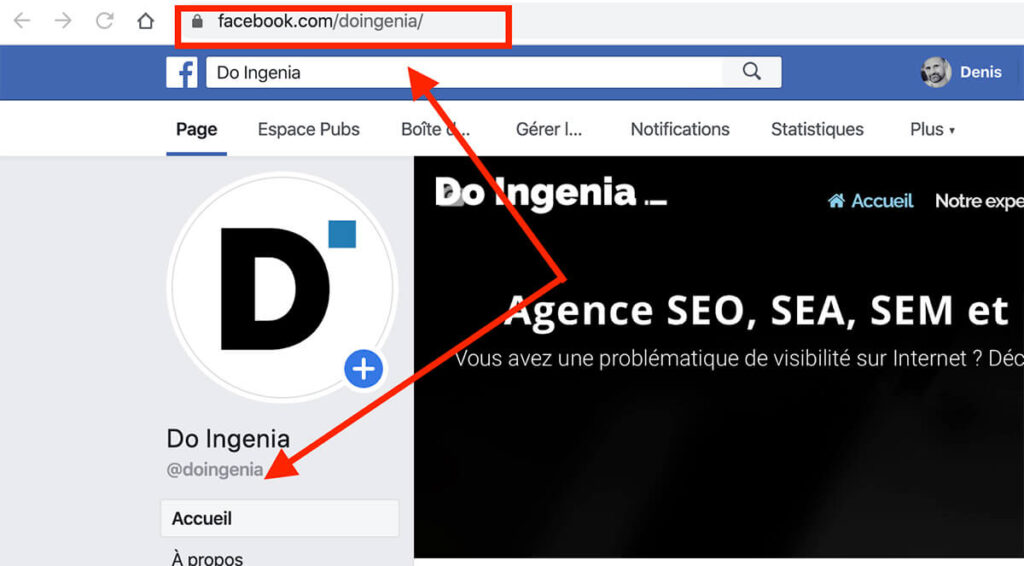The height and width of the screenshot is (566, 1024).
Task: Open the Espace Pubs tab
Action: [x=308, y=129]
